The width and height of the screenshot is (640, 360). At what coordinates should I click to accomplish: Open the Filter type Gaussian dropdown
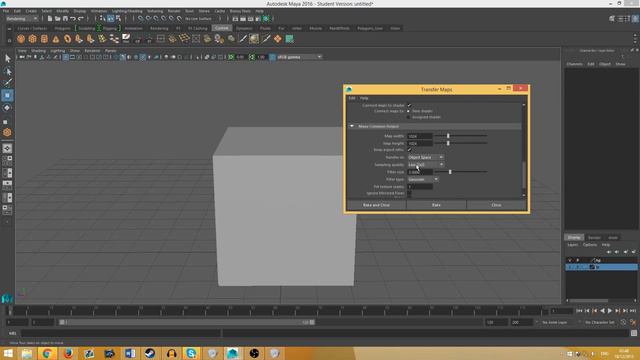(x=423, y=179)
